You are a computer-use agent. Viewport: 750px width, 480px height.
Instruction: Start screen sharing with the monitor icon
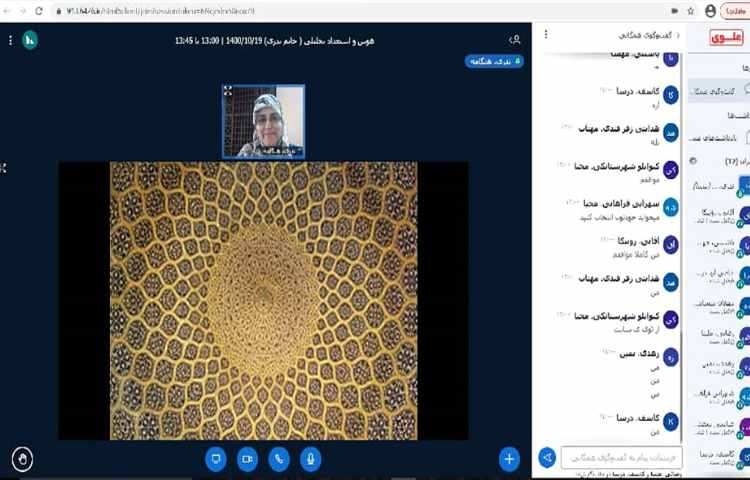pos(216,459)
